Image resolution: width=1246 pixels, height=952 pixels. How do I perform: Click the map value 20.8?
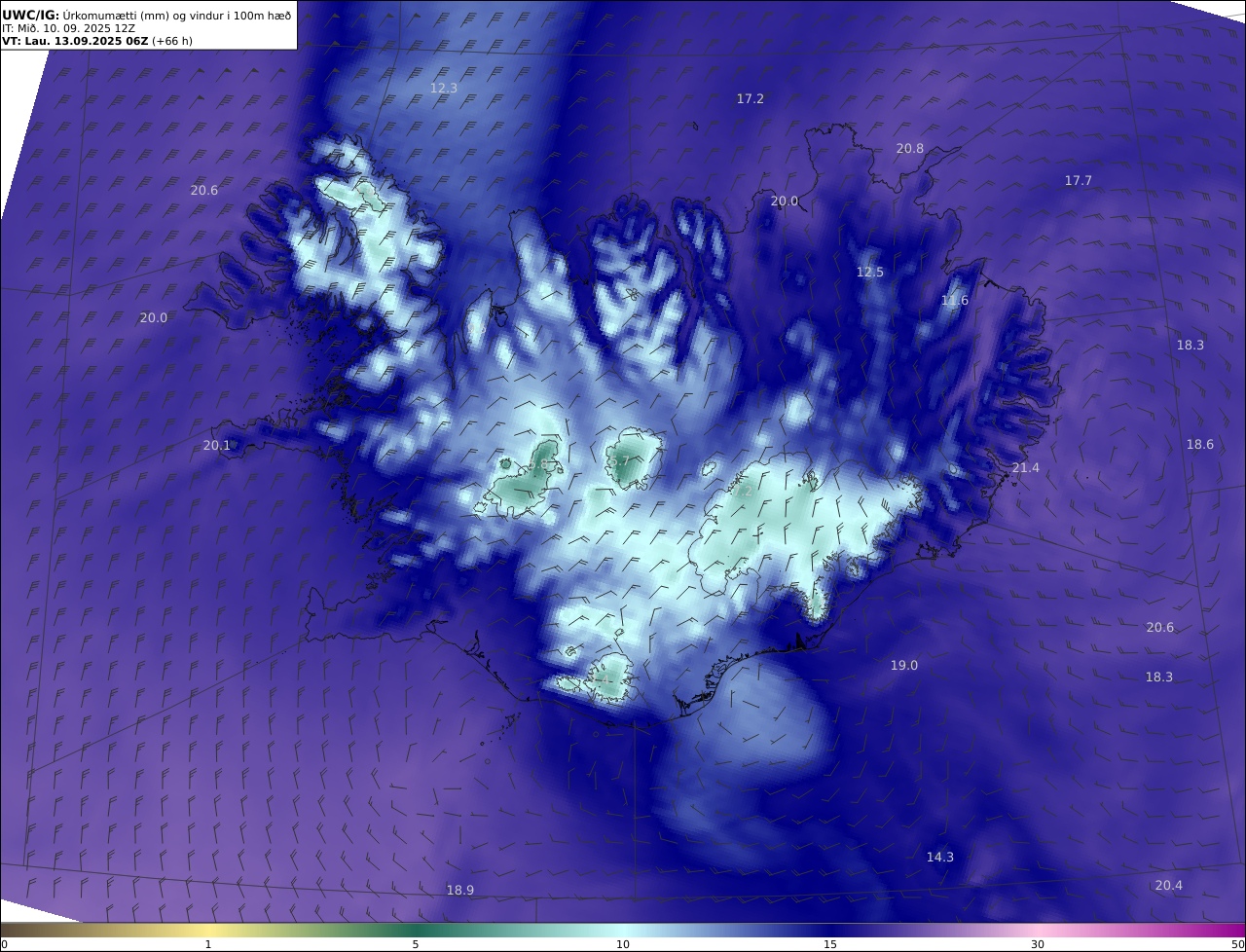(910, 149)
